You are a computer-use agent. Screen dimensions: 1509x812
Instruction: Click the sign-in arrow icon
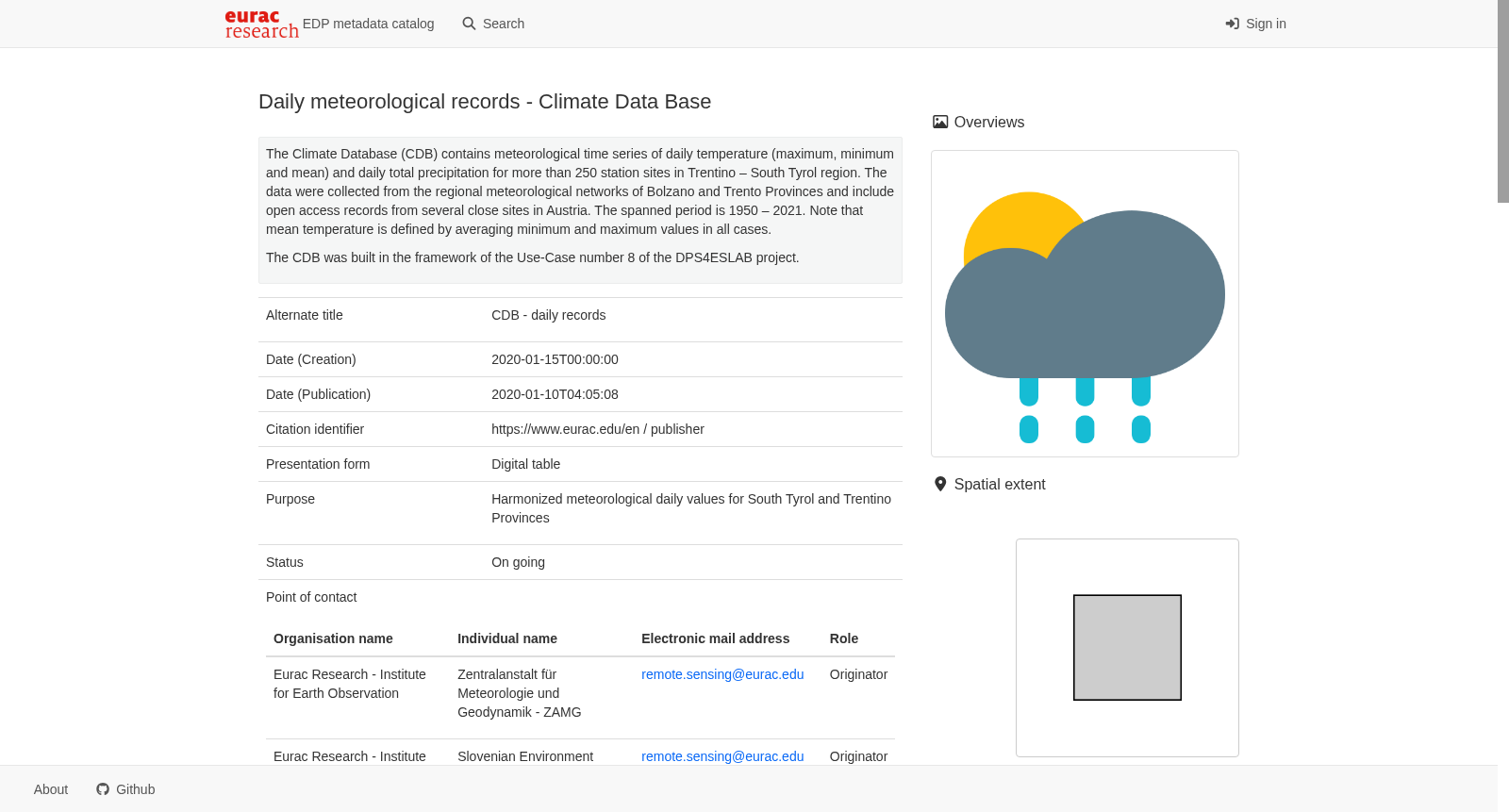tap(1232, 24)
